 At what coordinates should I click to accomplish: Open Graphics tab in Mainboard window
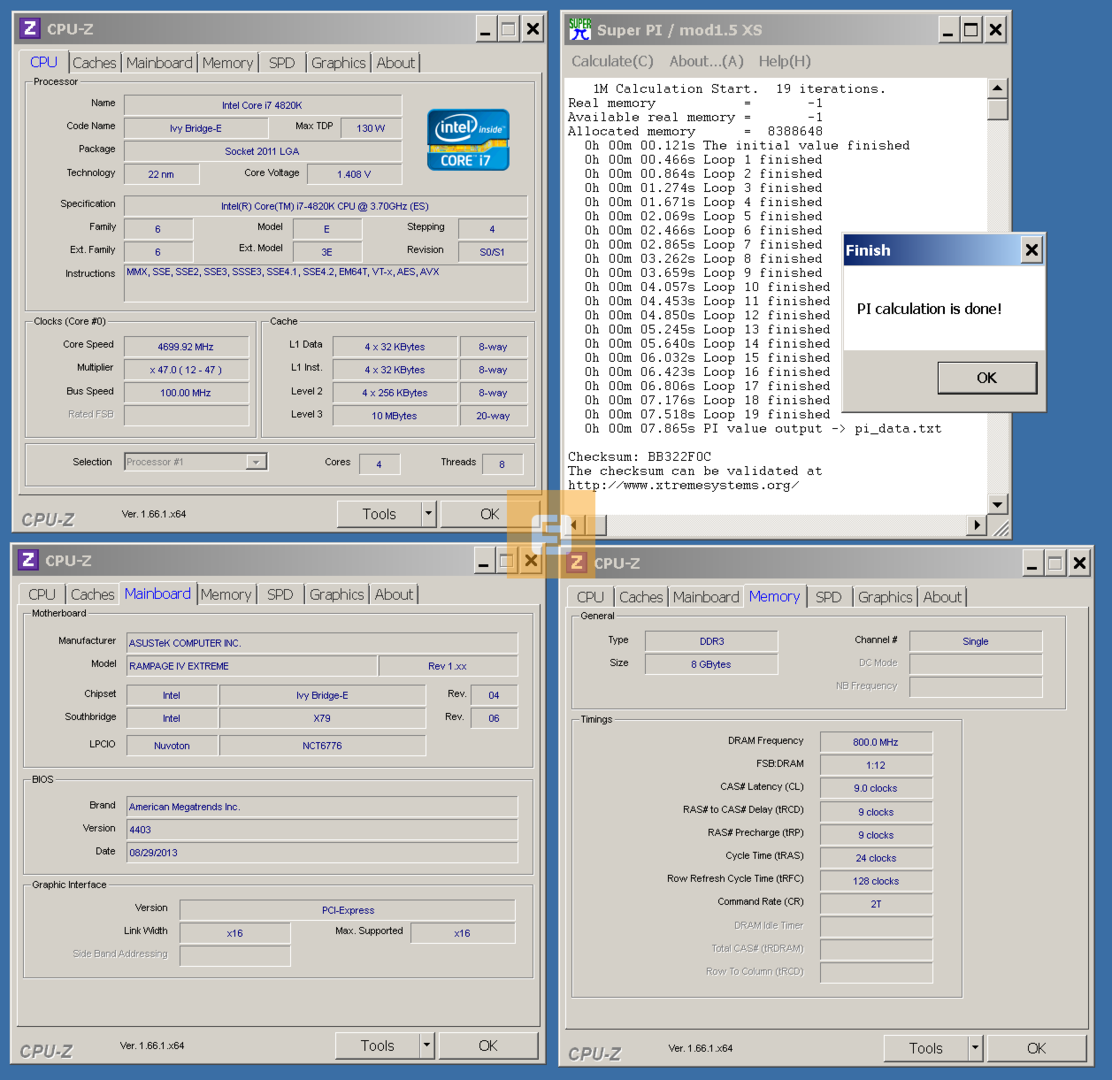[336, 594]
